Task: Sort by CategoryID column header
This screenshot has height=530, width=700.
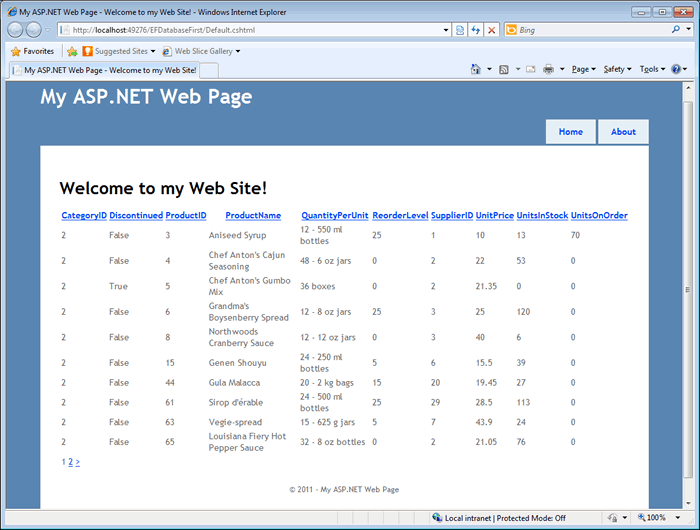Action: (x=84, y=215)
